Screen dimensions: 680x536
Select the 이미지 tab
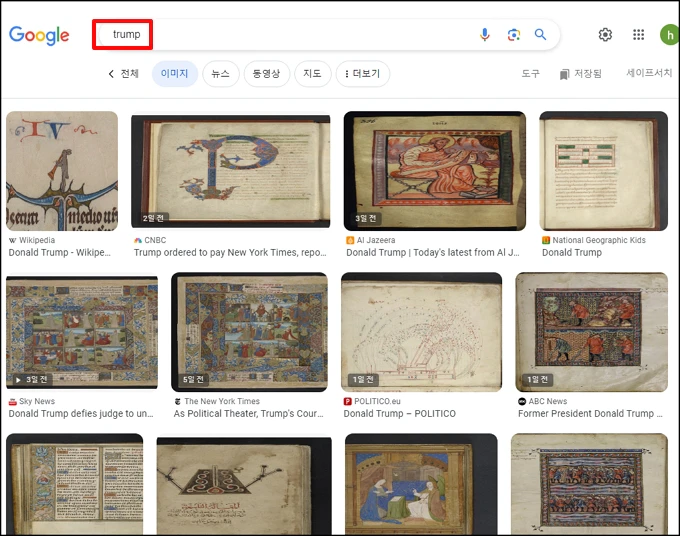(x=174, y=74)
